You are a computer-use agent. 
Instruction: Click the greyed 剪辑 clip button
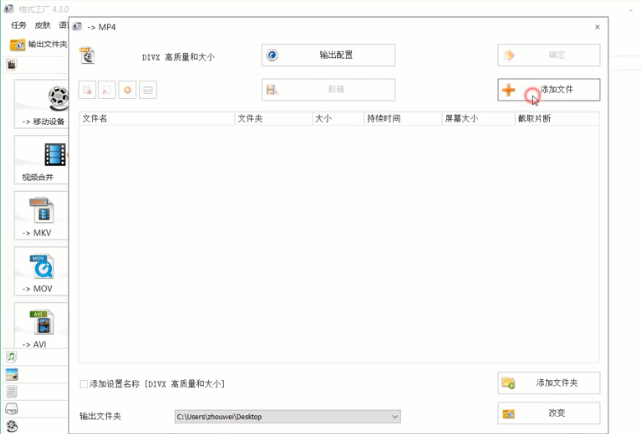pyautogui.click(x=328, y=90)
